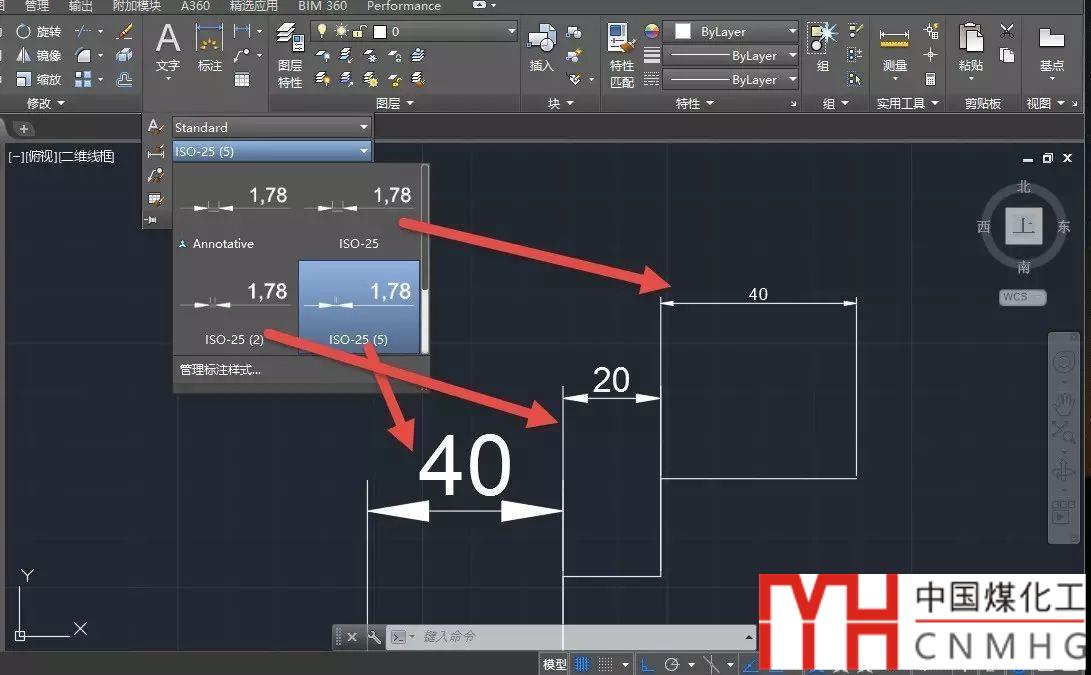Toggle the Model (模型) space button
1091x675 pixels.
point(554,664)
